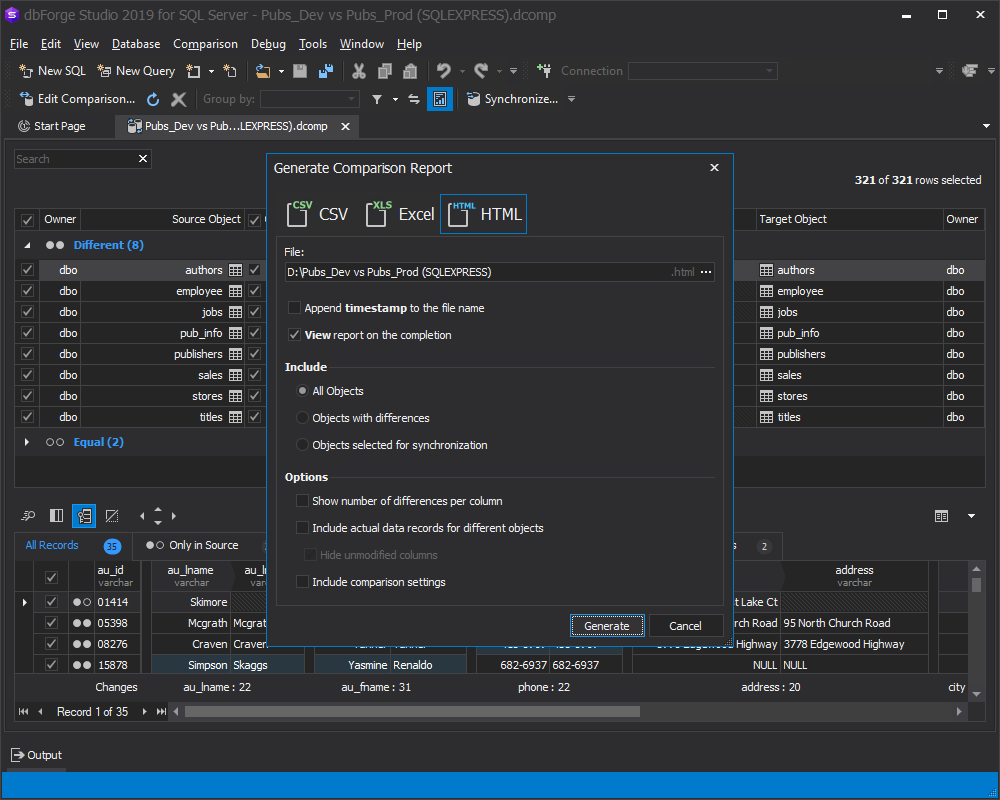Enable Append timestamp to the file name

pos(294,307)
